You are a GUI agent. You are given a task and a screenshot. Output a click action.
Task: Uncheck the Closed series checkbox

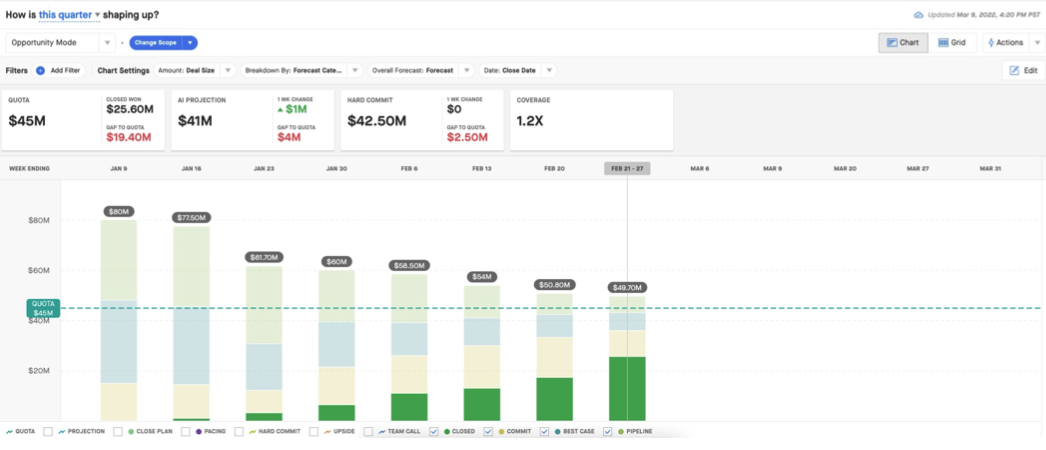point(434,431)
